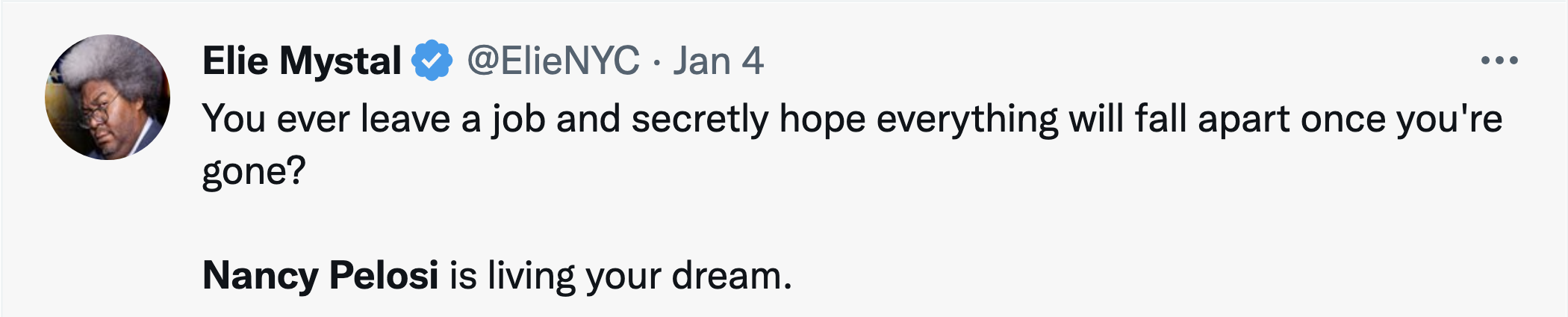Click the display name Elie Mystal

point(302,61)
